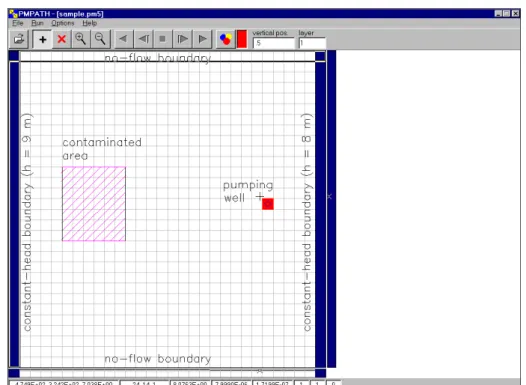Click inside the hatched contaminated area
526x385 pixels.
[x=94, y=204]
